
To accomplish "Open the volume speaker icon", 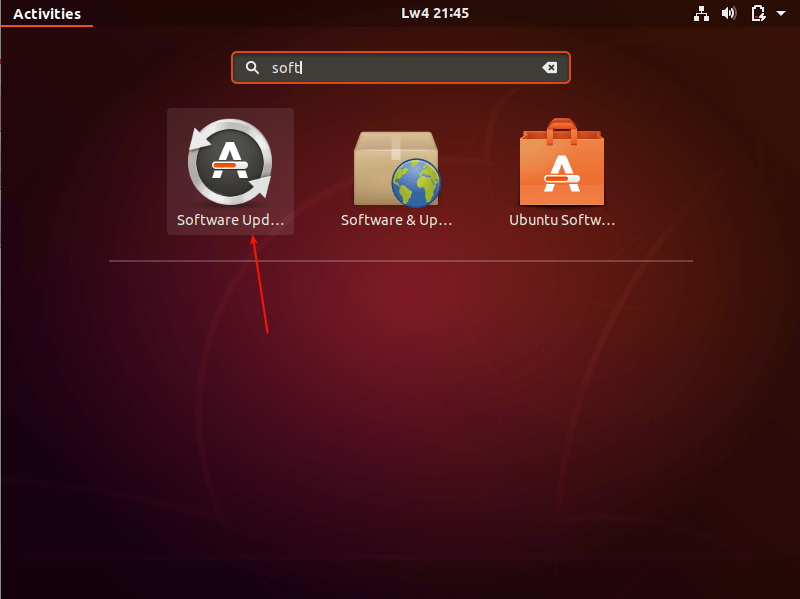I will pyautogui.click(x=729, y=13).
